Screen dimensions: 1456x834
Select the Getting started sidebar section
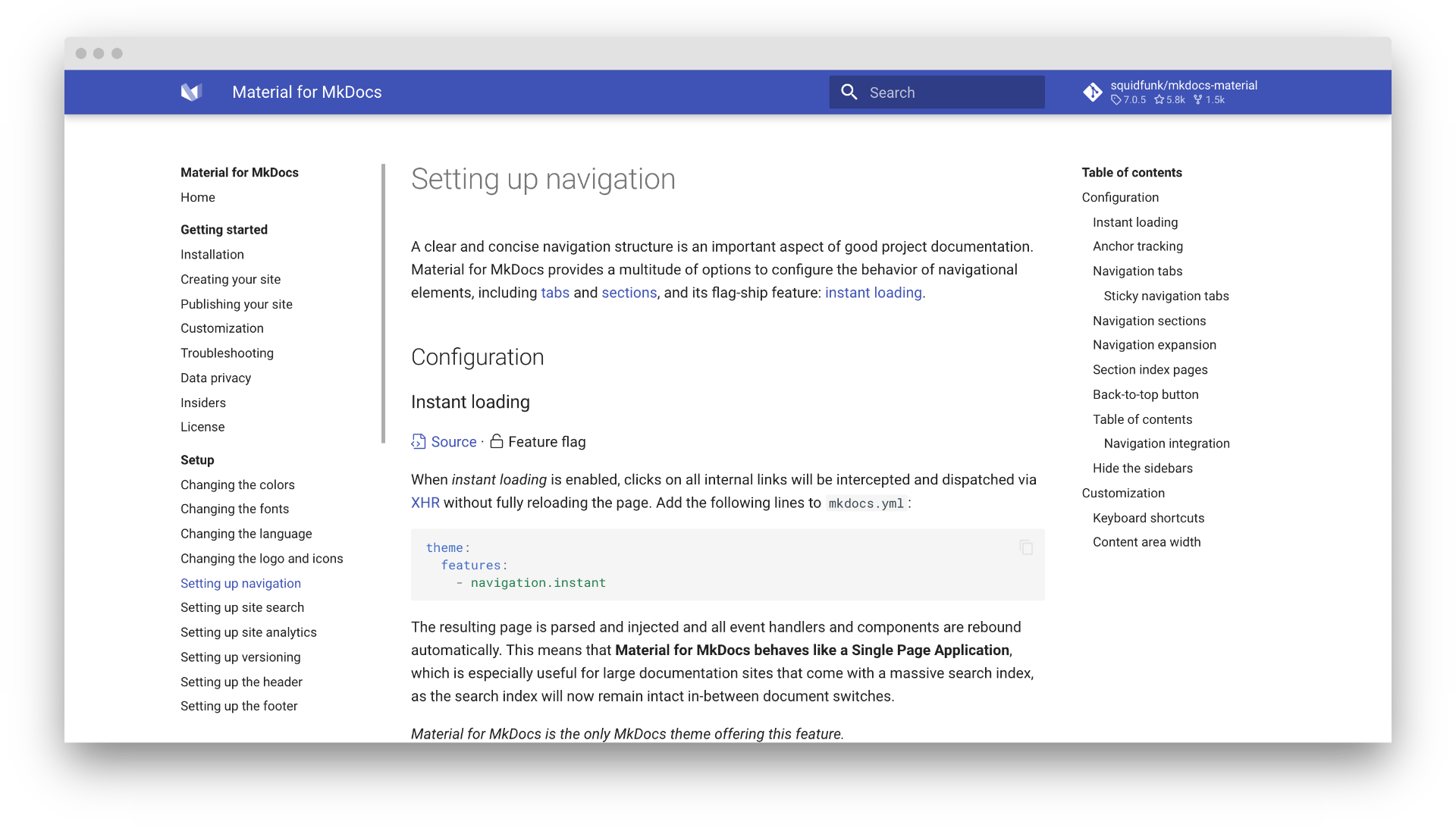(x=225, y=229)
